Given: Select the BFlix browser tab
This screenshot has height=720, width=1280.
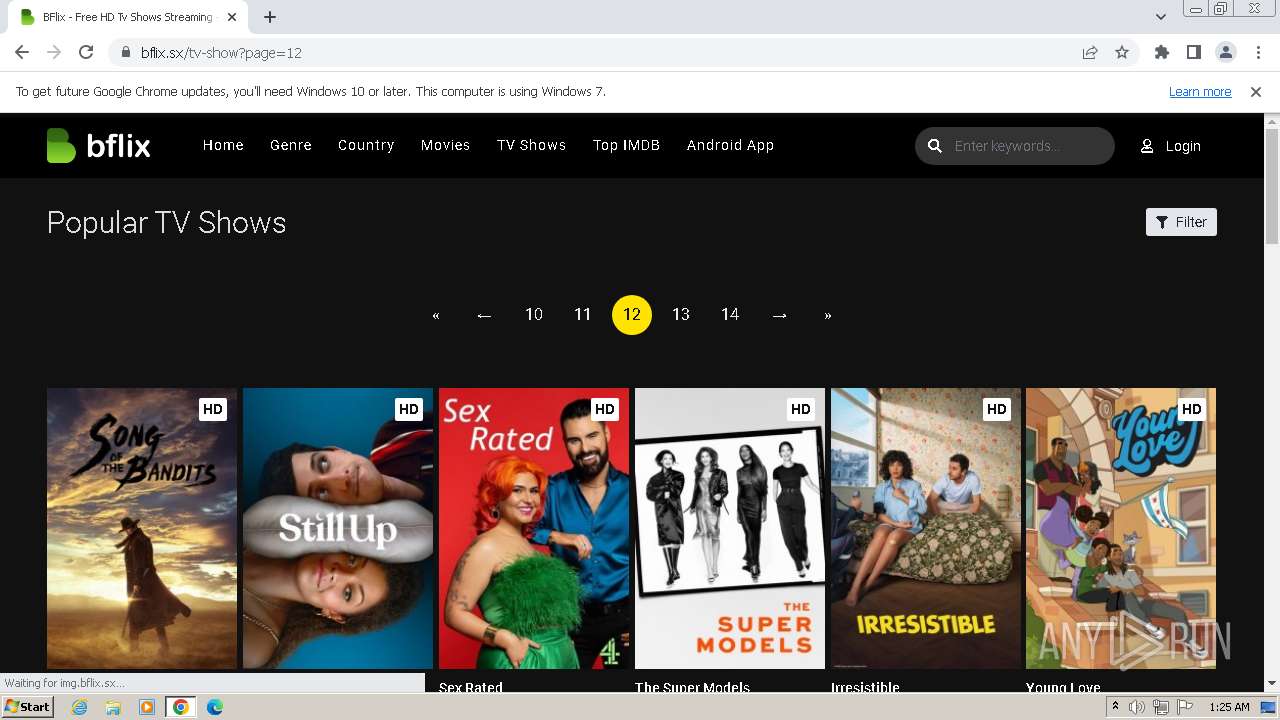Looking at the screenshot, I should click(128, 17).
